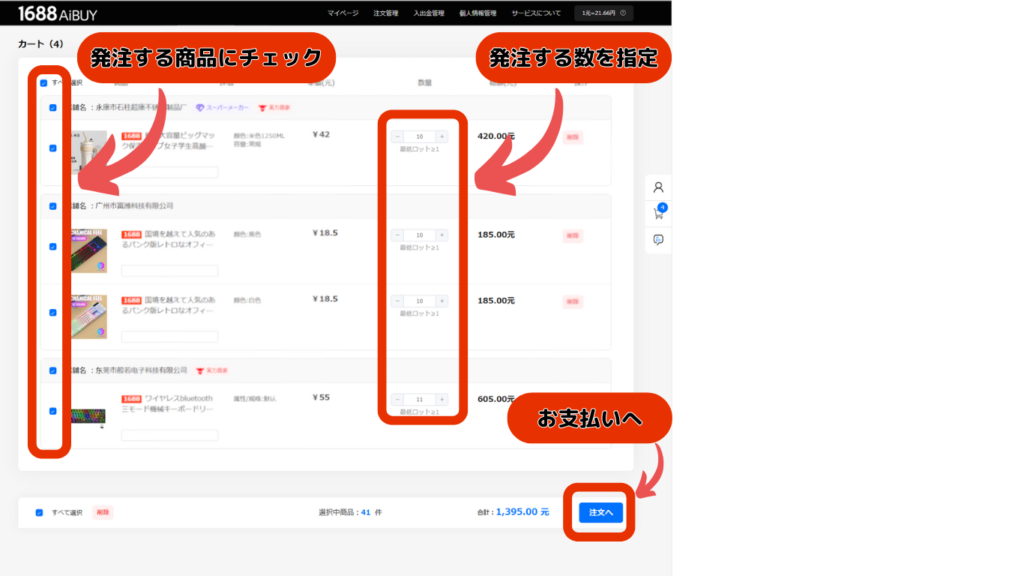Open the user account icon in side panel
The height and width of the screenshot is (576, 1024).
658,187
